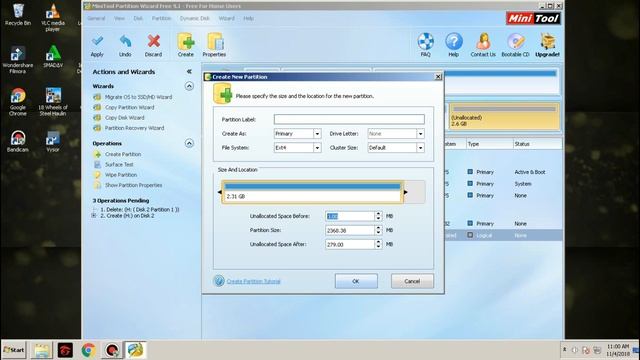The height and width of the screenshot is (360, 640).
Task: Click the Apply toolbar icon
Action: point(97,45)
